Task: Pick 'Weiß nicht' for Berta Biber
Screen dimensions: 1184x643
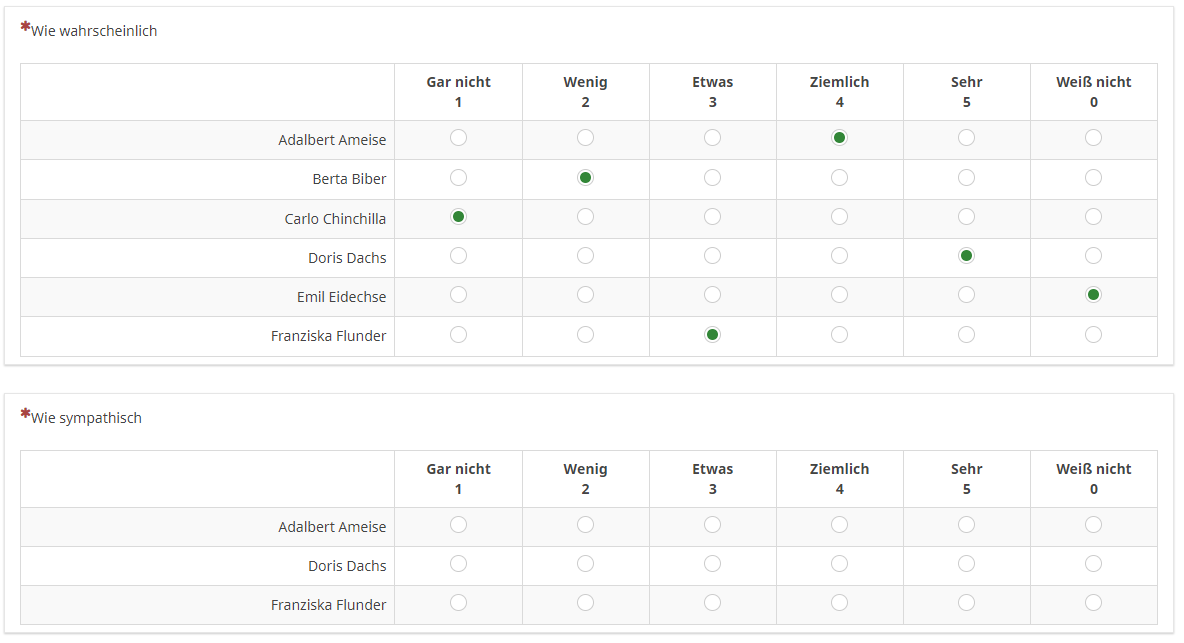Action: click(1093, 178)
